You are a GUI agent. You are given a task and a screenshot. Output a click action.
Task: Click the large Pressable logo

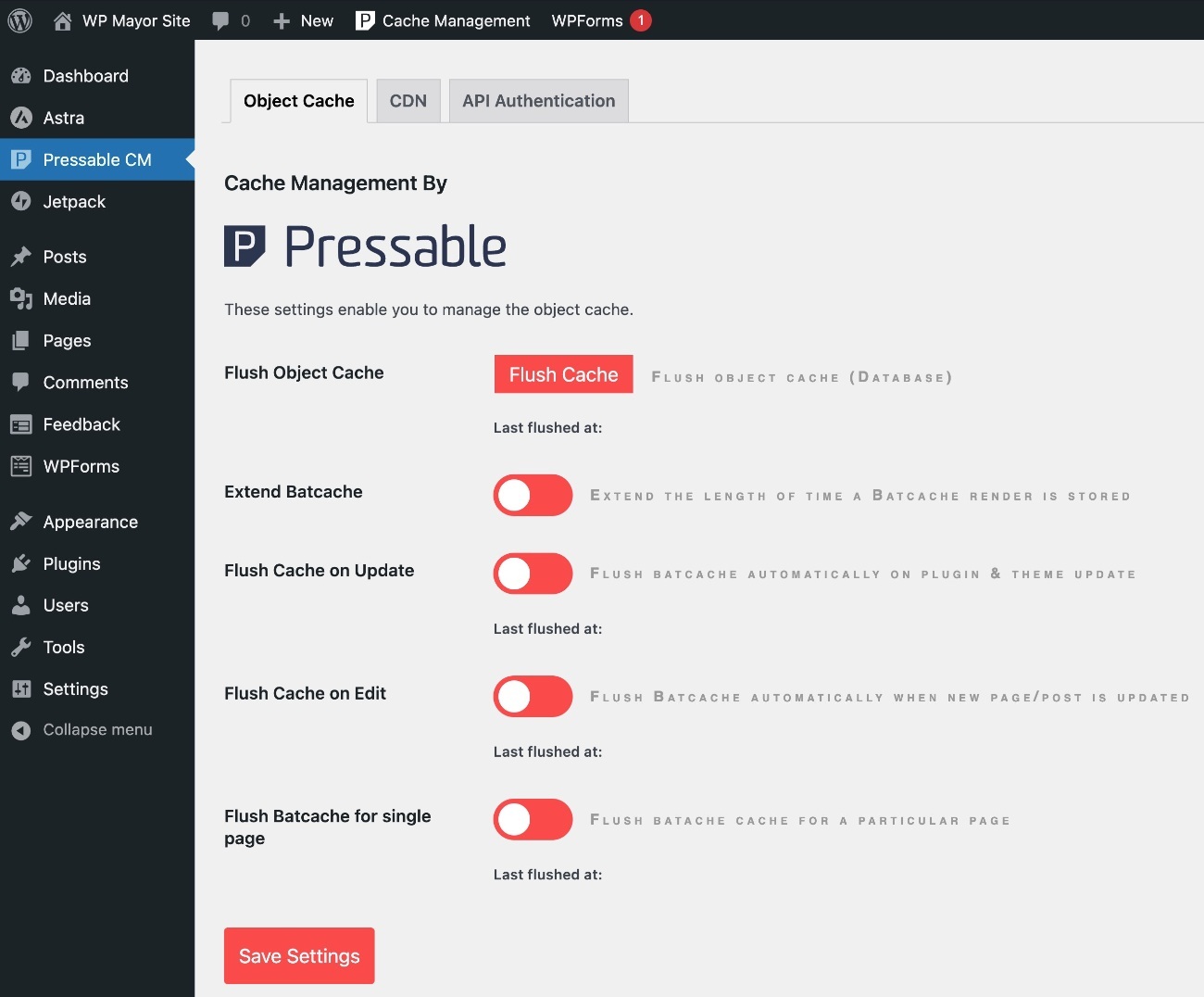pyautogui.click(x=365, y=246)
